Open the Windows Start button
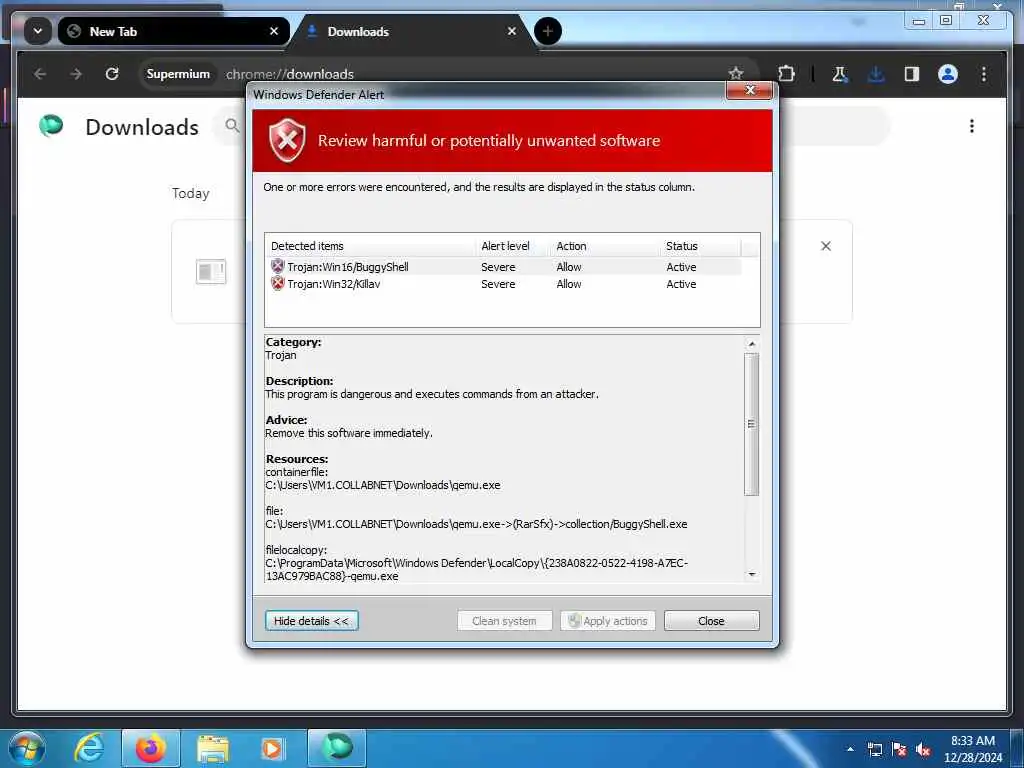Viewport: 1024px width, 768px height. click(26, 748)
